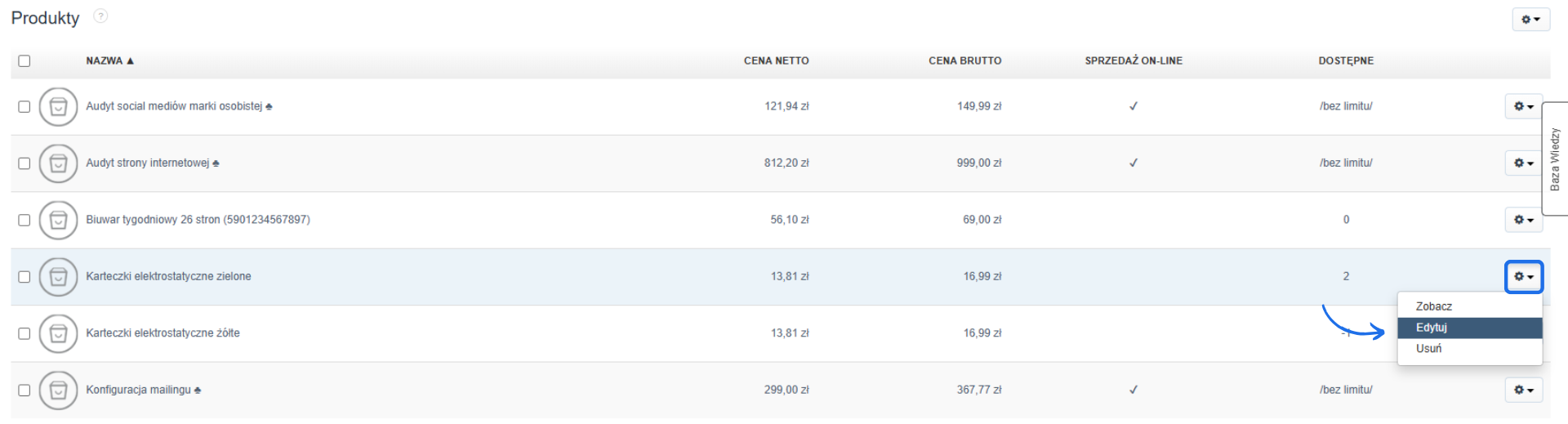
Task: Click the help question mark beside Produkty
Action: pos(100,16)
